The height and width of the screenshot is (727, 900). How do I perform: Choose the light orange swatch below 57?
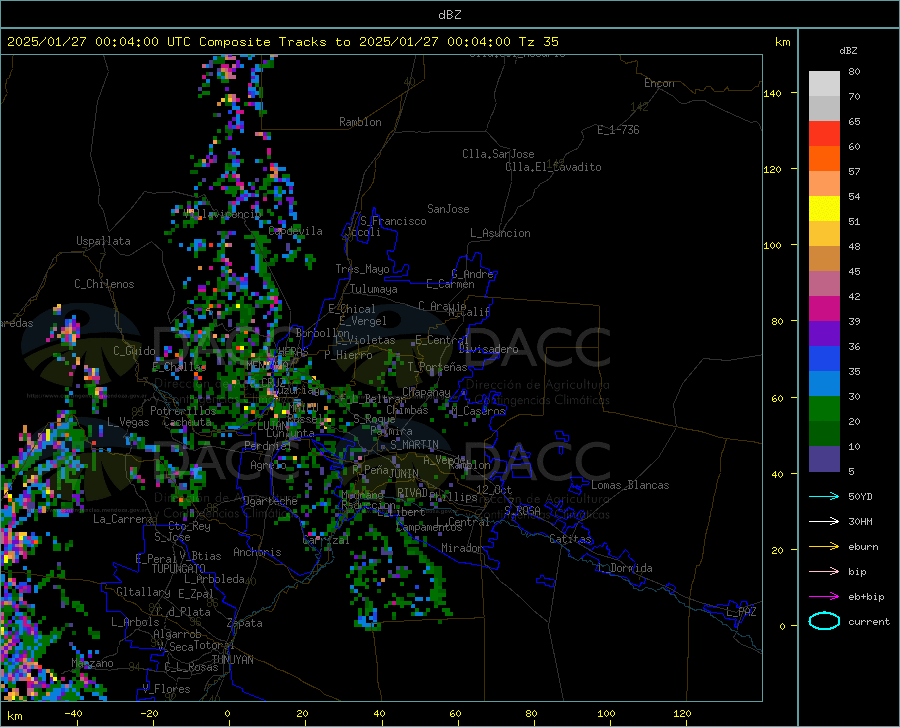pos(824,184)
